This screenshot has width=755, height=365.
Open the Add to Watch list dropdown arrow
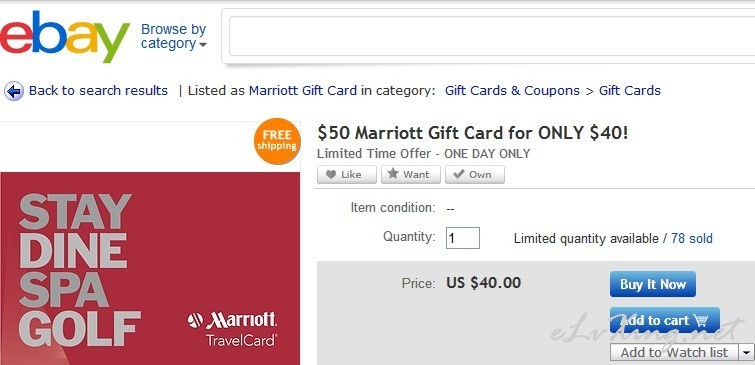(x=746, y=352)
